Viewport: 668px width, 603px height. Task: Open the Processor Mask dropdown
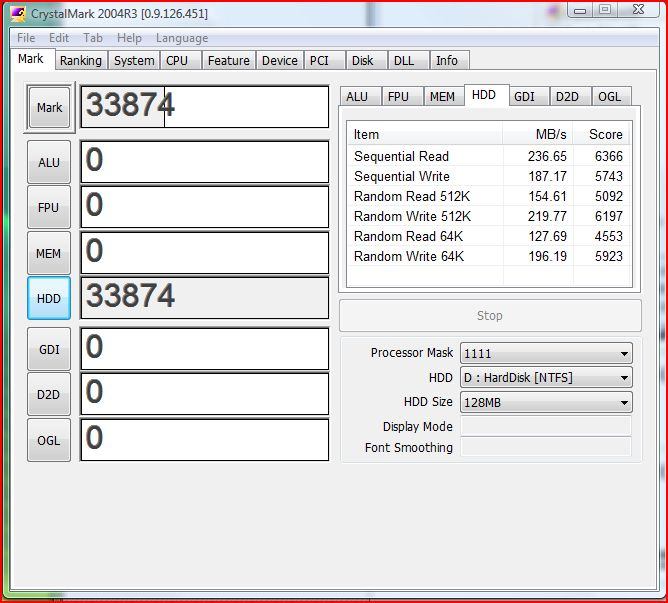click(x=546, y=353)
